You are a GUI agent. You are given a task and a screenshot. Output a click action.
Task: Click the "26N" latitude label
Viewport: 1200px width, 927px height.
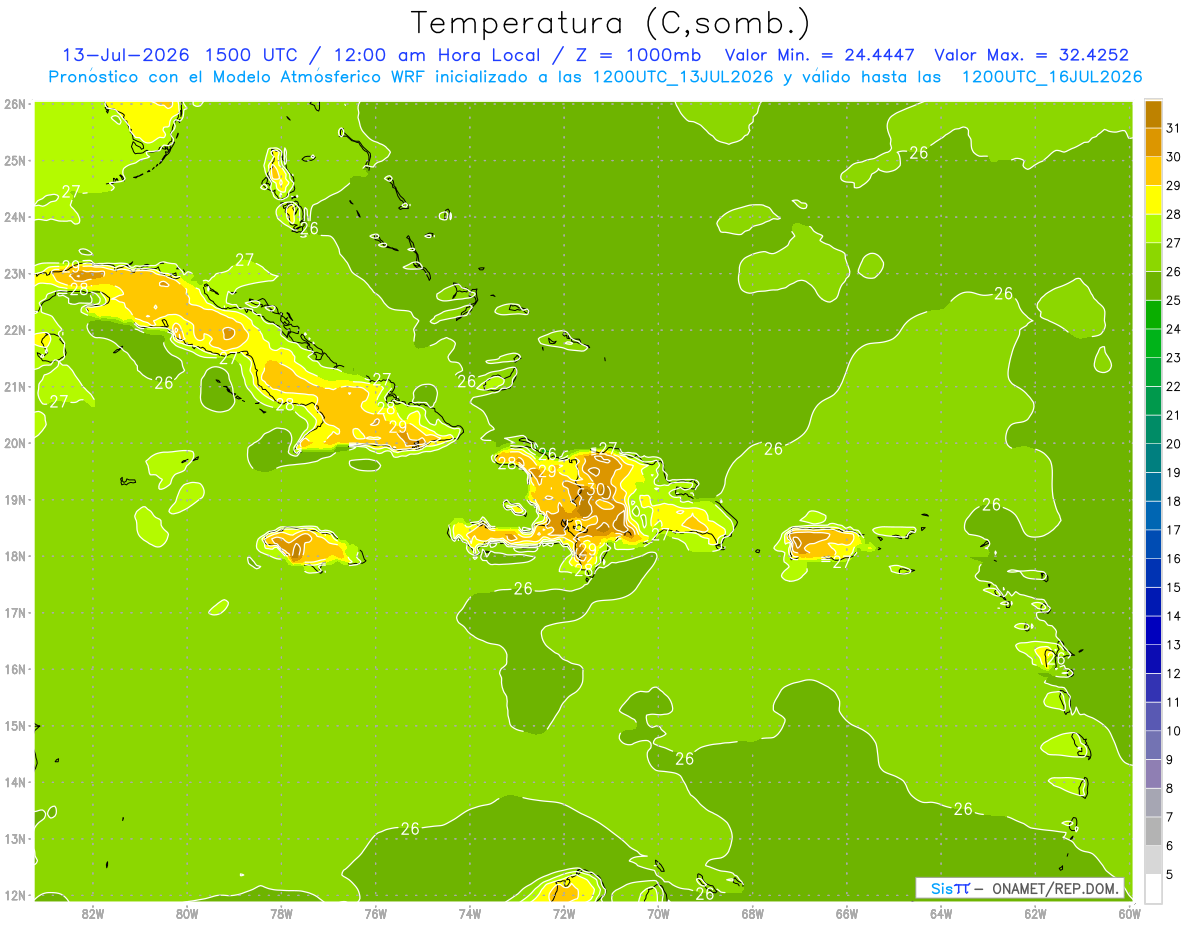pyautogui.click(x=14, y=103)
